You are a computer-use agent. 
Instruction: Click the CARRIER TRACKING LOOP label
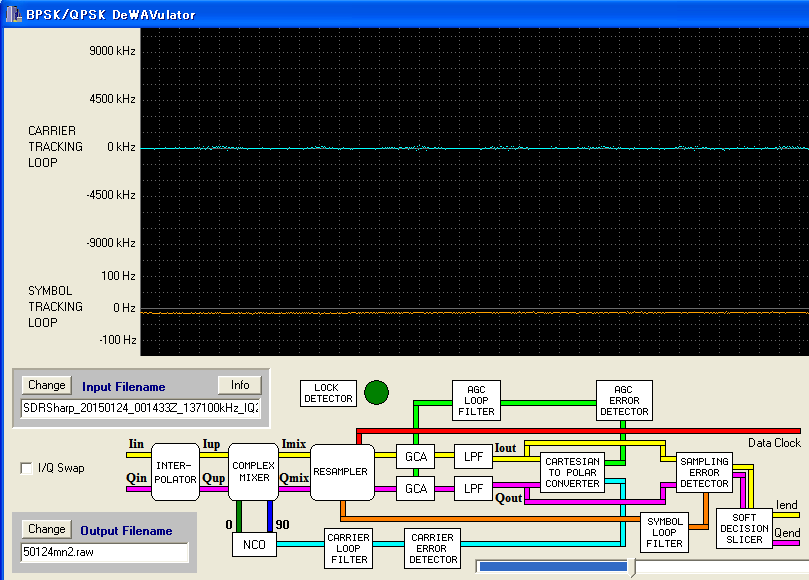(x=55, y=147)
